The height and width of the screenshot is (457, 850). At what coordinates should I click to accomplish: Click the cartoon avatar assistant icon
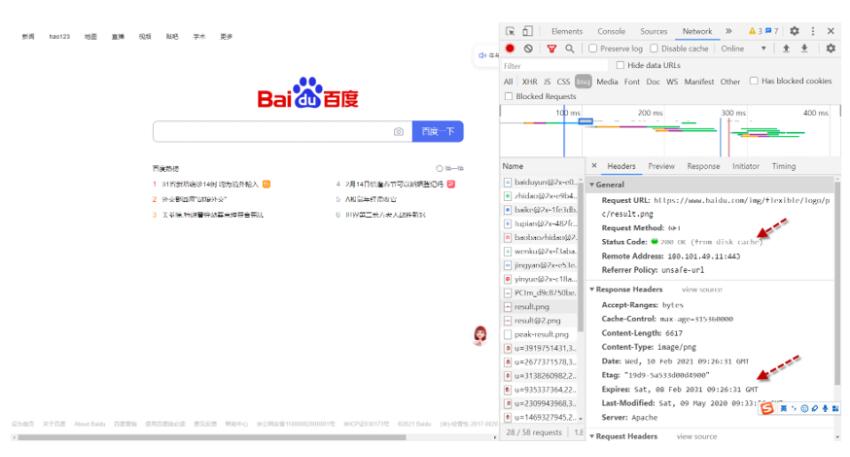[x=480, y=335]
